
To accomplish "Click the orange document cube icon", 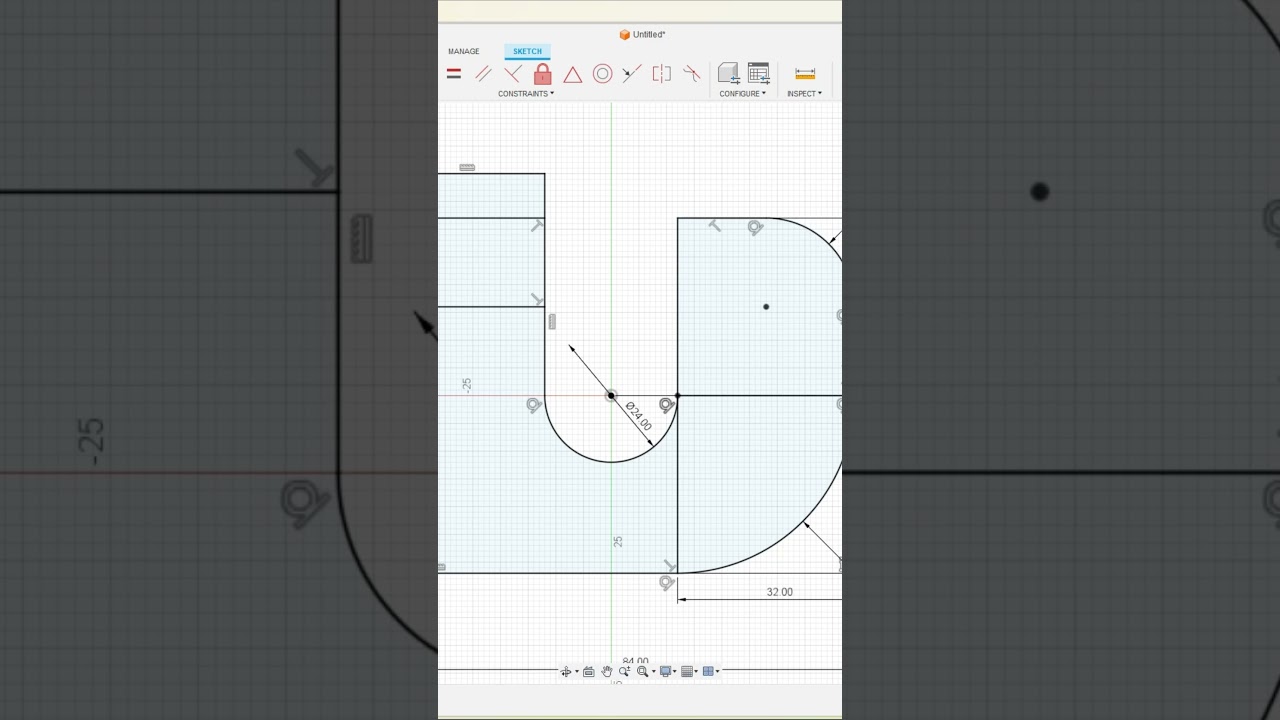I will pos(624,35).
